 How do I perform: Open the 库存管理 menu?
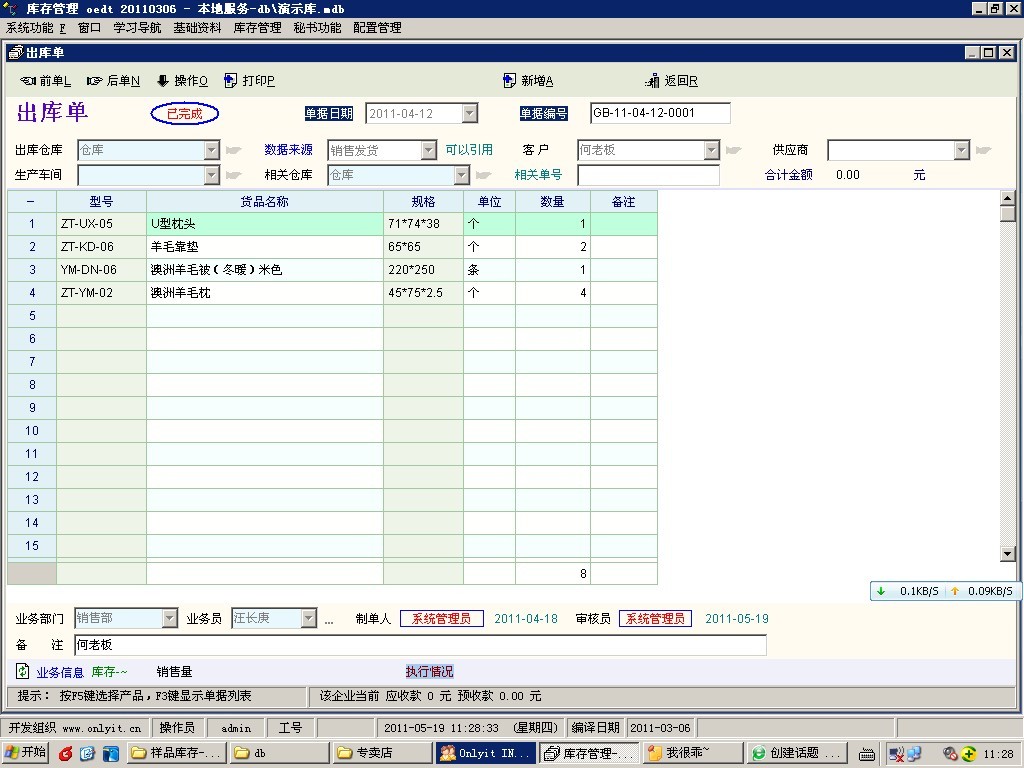click(x=257, y=28)
